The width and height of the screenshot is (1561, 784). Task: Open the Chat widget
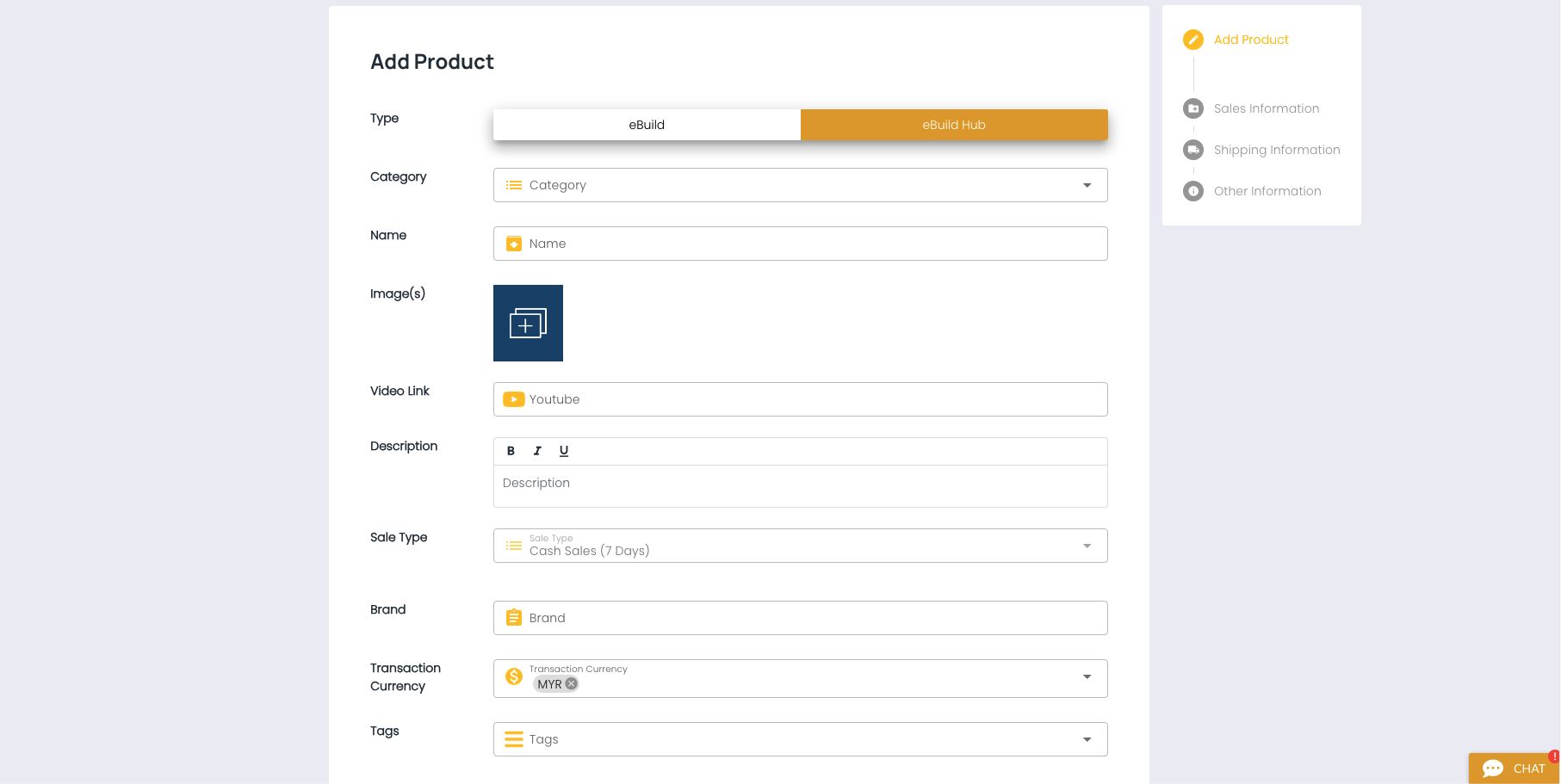[1515, 769]
